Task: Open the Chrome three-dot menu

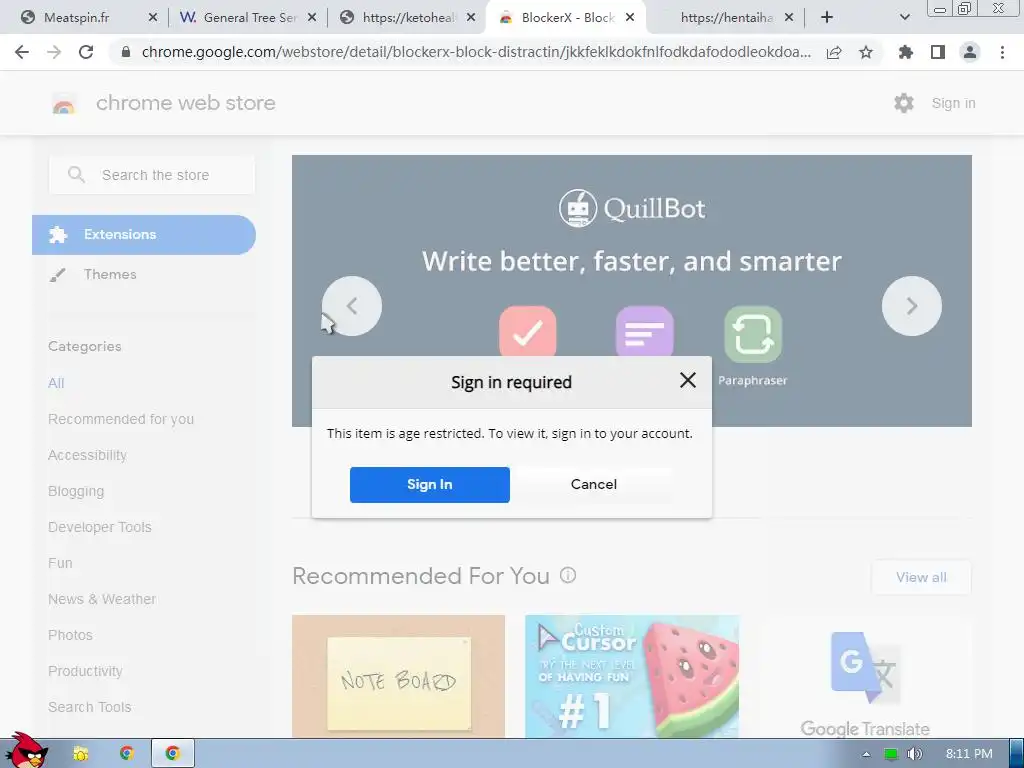Action: tap(1002, 52)
